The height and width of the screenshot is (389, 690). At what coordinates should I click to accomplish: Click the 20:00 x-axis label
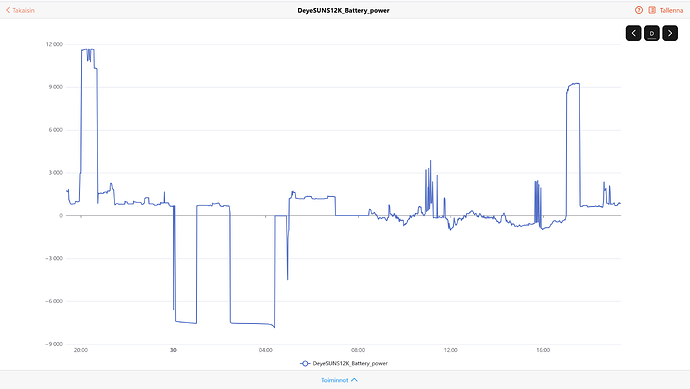click(81, 350)
